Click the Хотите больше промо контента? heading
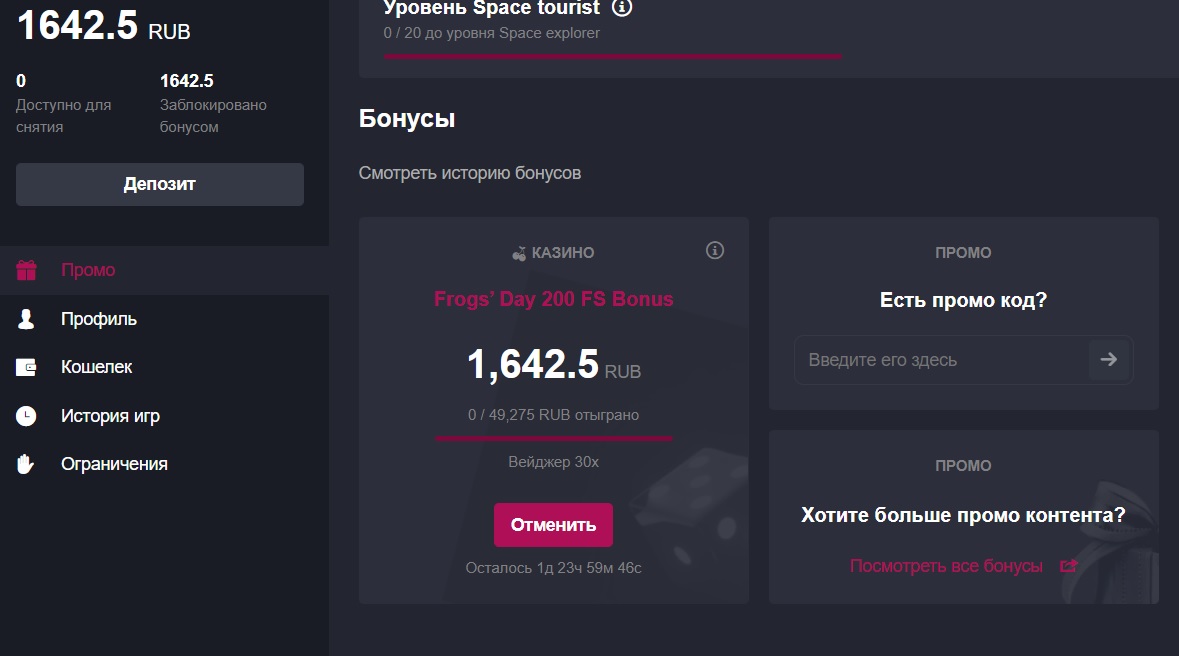Image resolution: width=1179 pixels, height=656 pixels. click(963, 515)
